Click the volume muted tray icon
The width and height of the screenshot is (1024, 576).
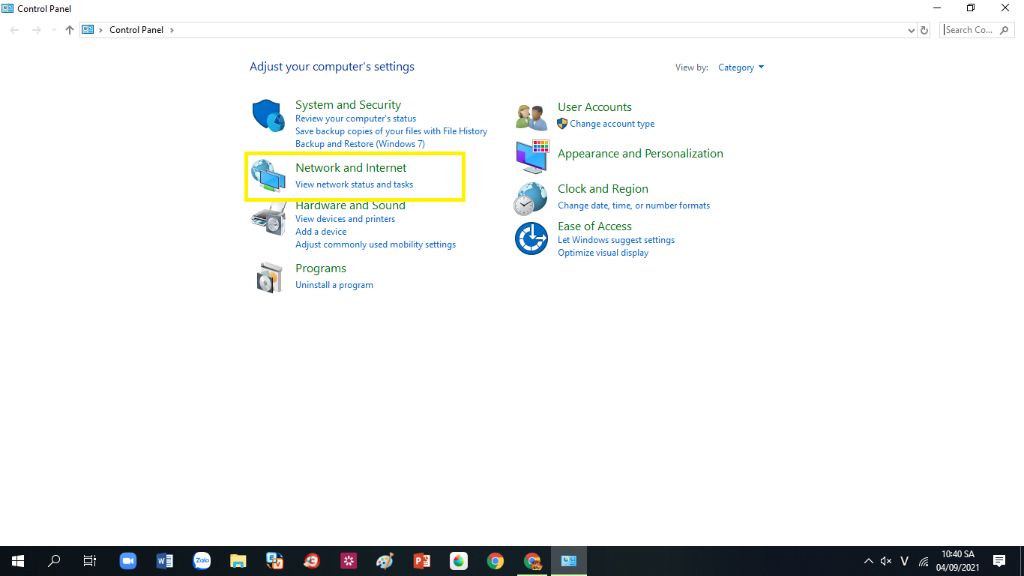click(x=886, y=561)
